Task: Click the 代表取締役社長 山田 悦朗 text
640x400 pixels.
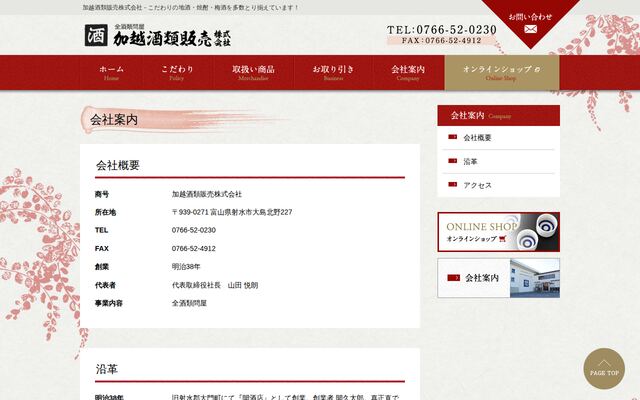Action: pyautogui.click(x=215, y=285)
